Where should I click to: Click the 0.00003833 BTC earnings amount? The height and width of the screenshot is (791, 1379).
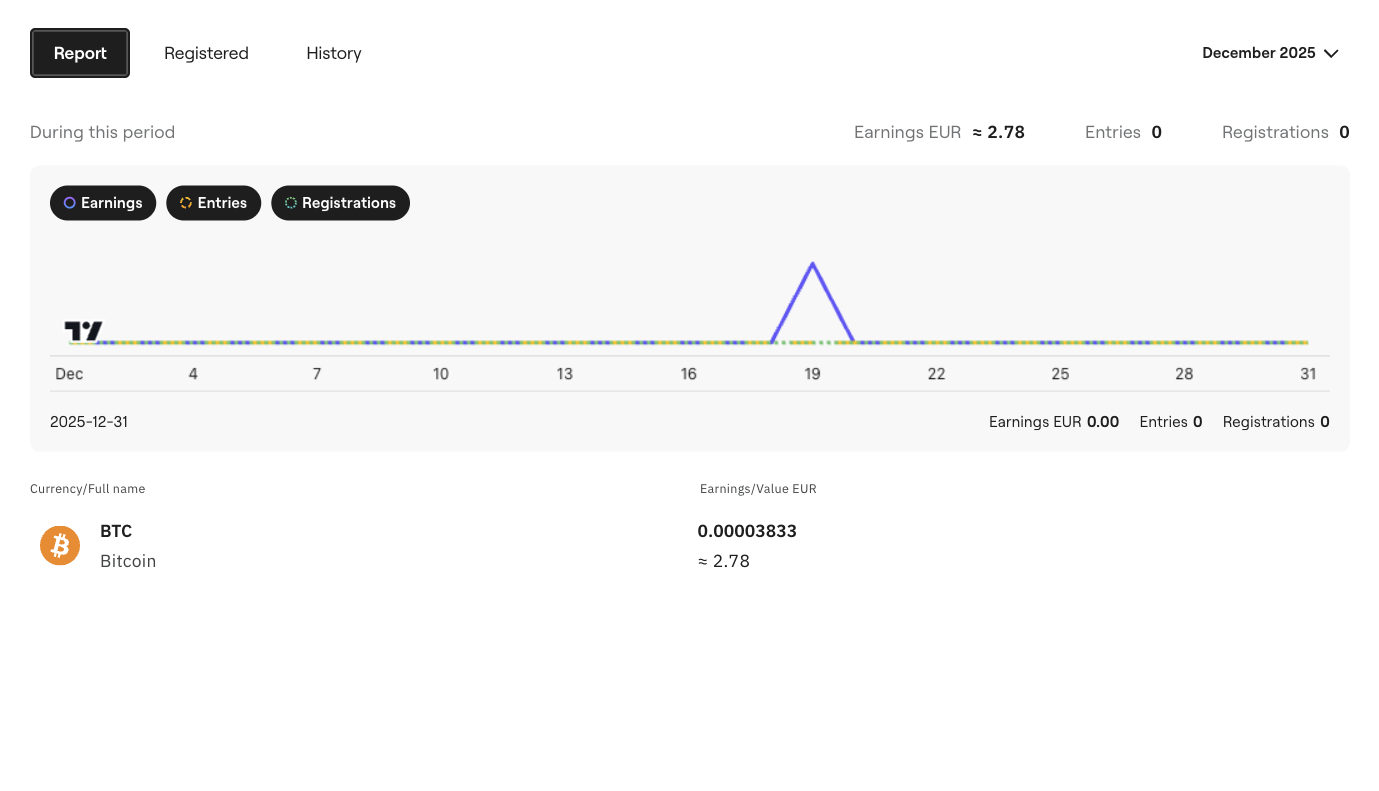click(747, 531)
